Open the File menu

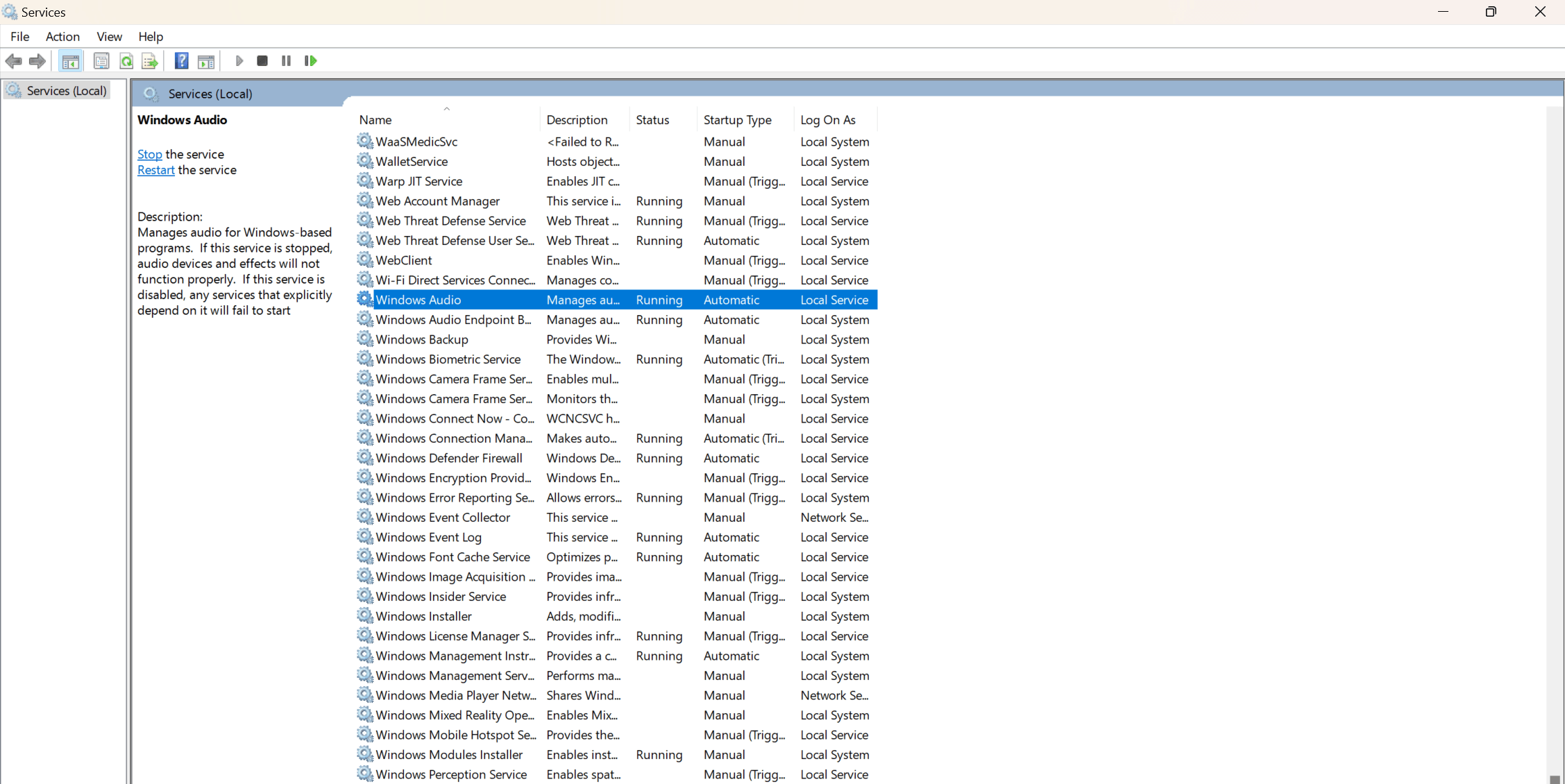coord(19,36)
